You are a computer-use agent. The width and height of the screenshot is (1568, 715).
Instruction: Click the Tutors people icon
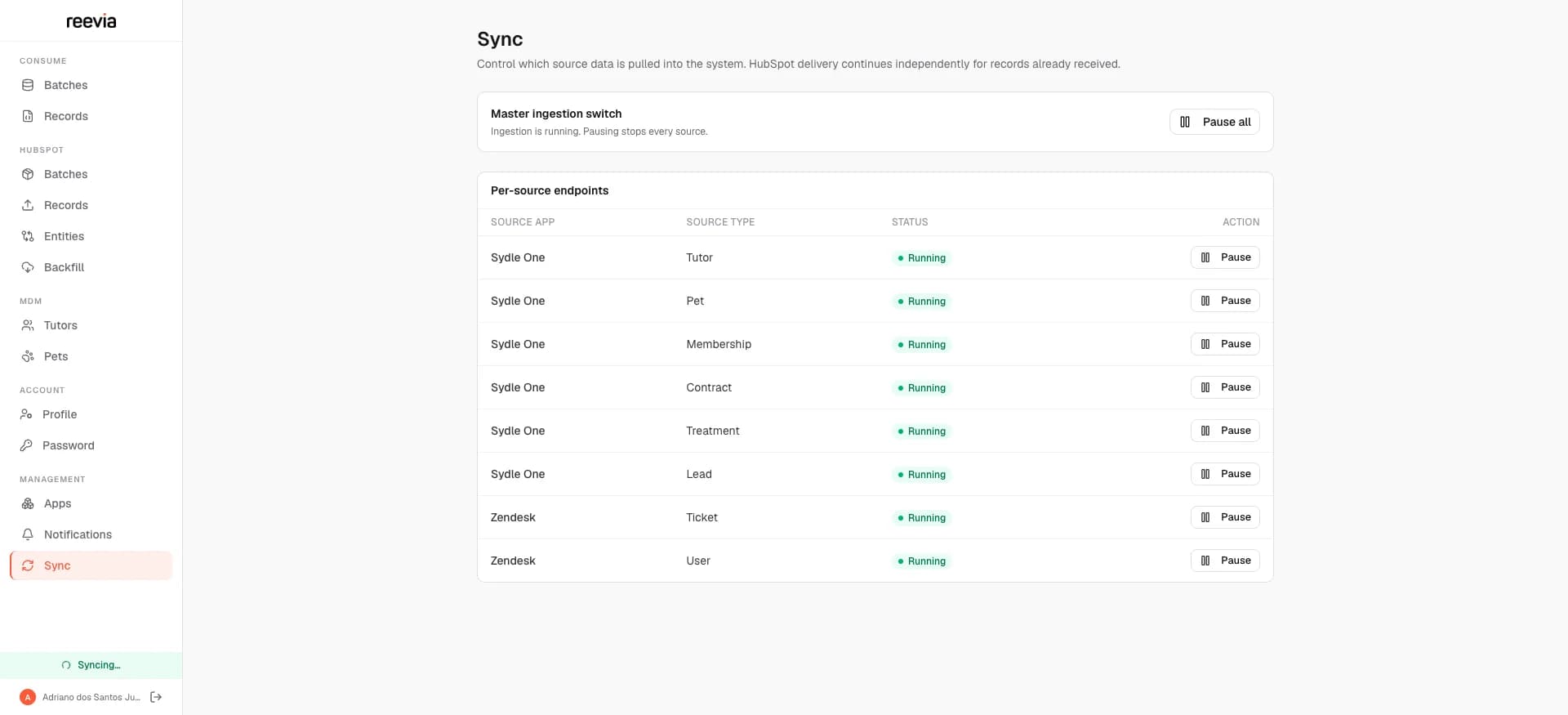(x=28, y=325)
